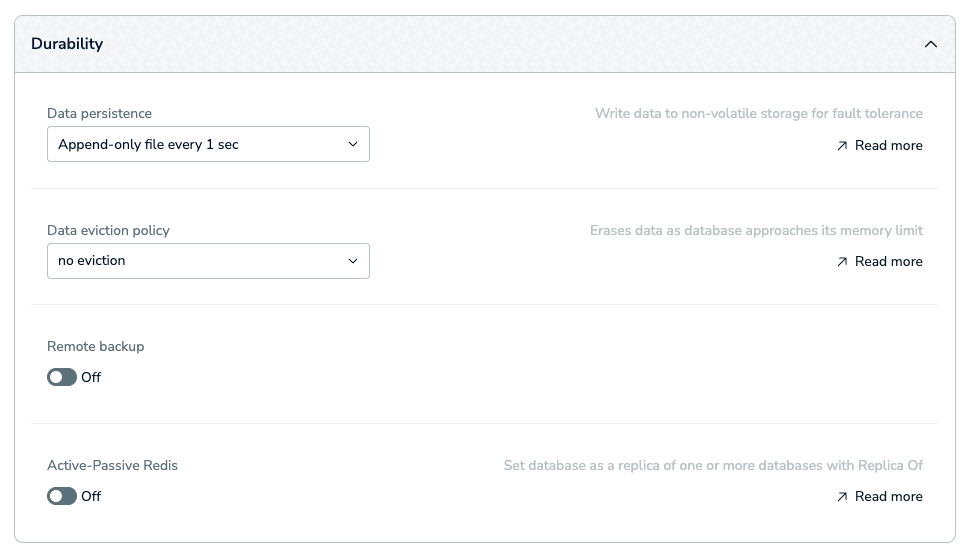The image size is (975, 557).
Task: Open Read more link for Active-Passive Redis
Action: tap(879, 497)
